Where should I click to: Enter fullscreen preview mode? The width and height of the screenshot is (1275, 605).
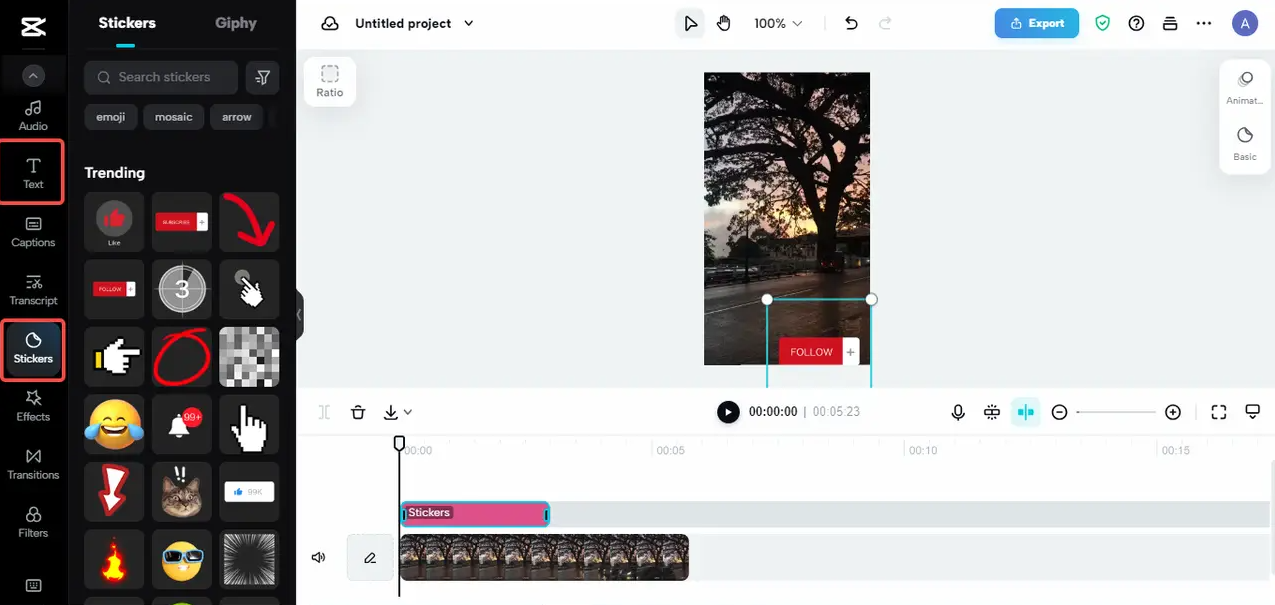pos(1218,412)
